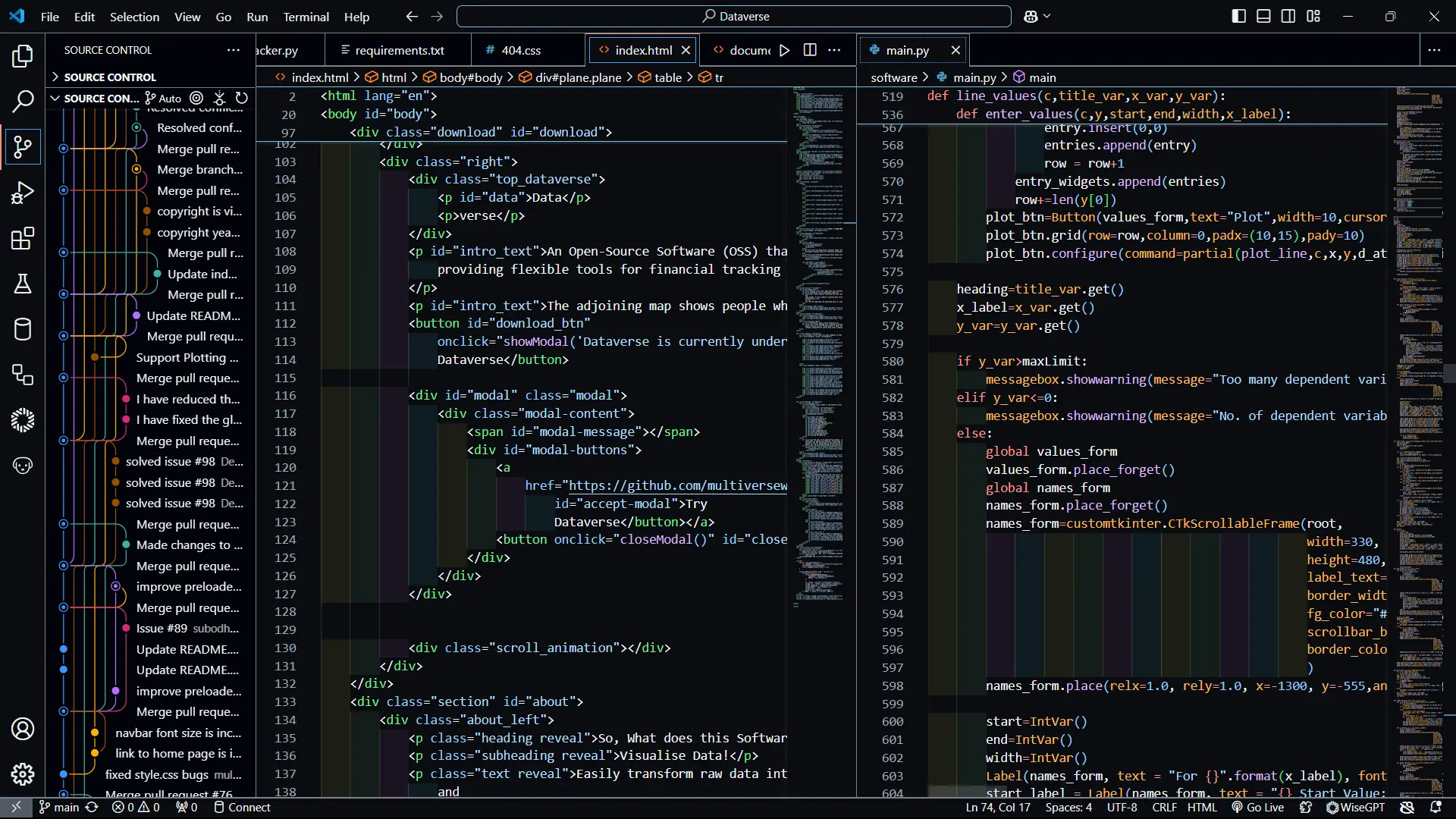Split the editor right
This screenshot has height=819, width=1456.
tap(810, 50)
